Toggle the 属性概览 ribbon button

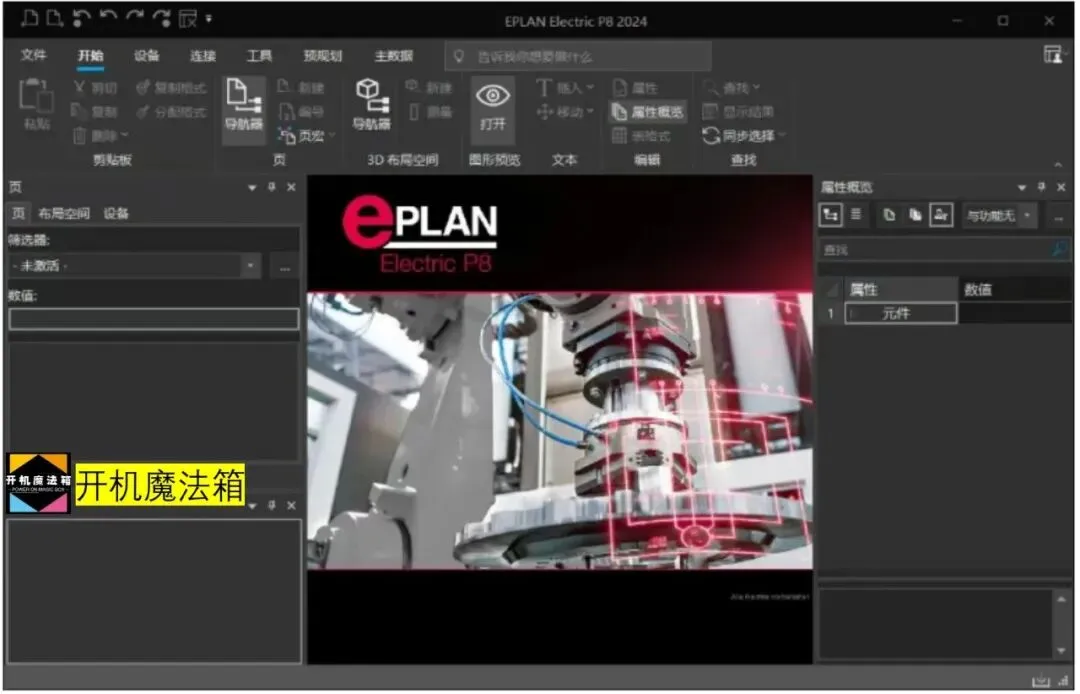point(648,112)
